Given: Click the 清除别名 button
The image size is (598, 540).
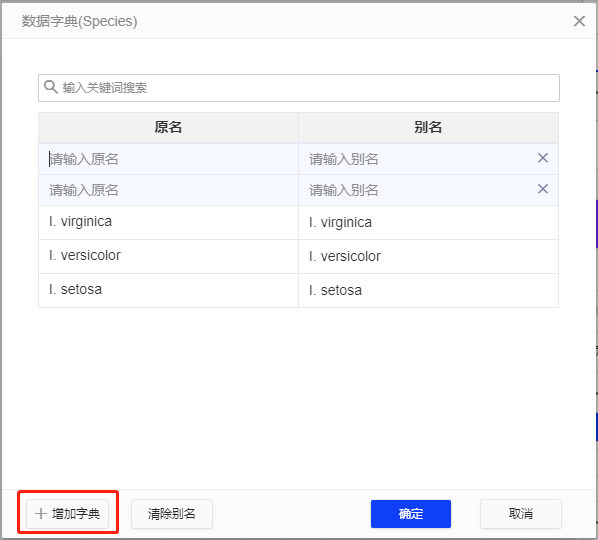Looking at the screenshot, I should 172,514.
